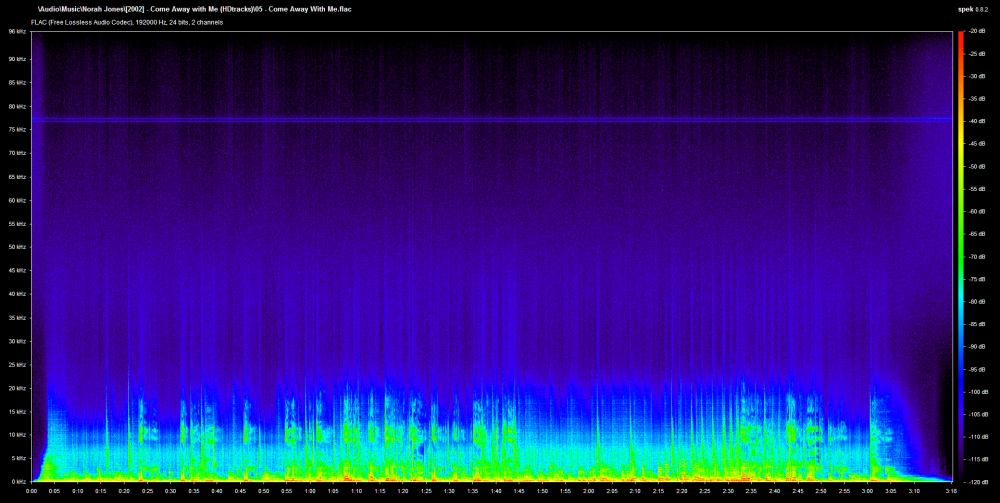Click the 75 kHz frequency axis label
This screenshot has height=503, width=1000.
(x=17, y=129)
